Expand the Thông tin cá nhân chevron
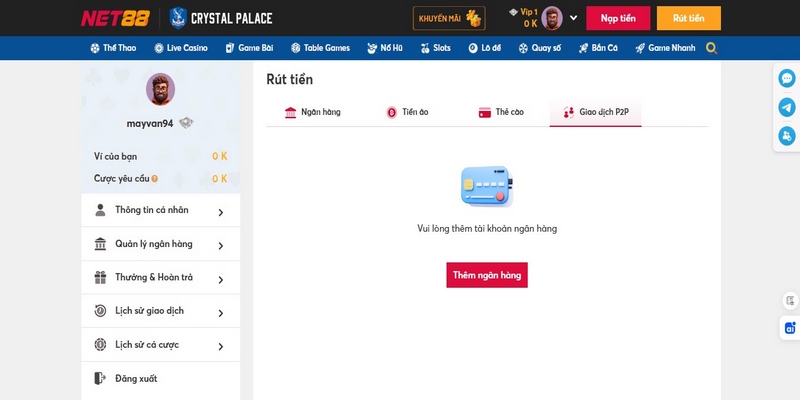This screenshot has width=800, height=400. coord(221,212)
